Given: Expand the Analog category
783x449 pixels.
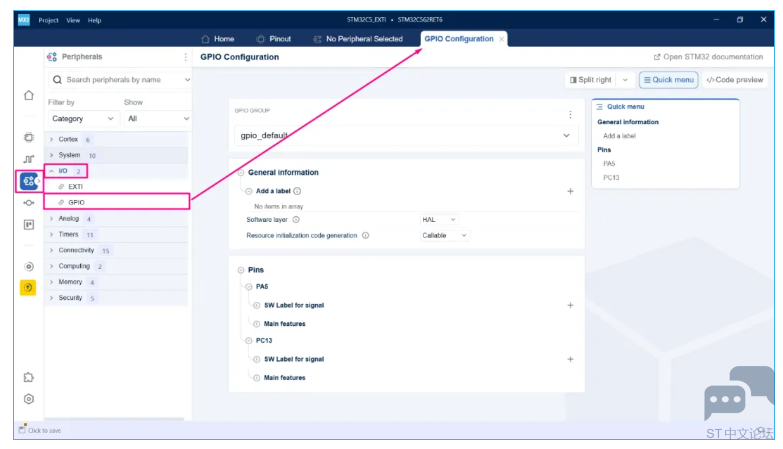Looking at the screenshot, I should [x=51, y=219].
